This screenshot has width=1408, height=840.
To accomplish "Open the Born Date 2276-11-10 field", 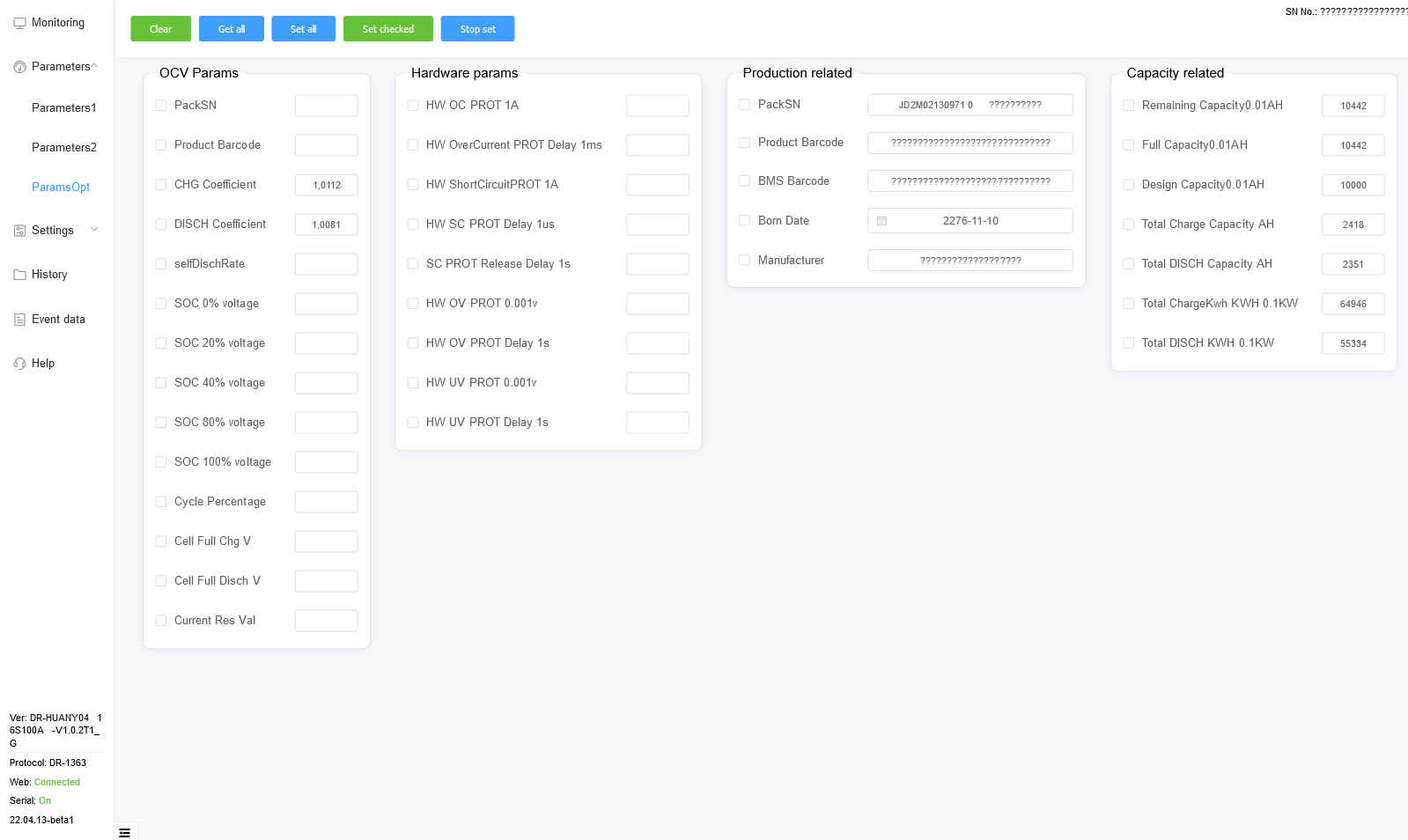I will [x=970, y=221].
